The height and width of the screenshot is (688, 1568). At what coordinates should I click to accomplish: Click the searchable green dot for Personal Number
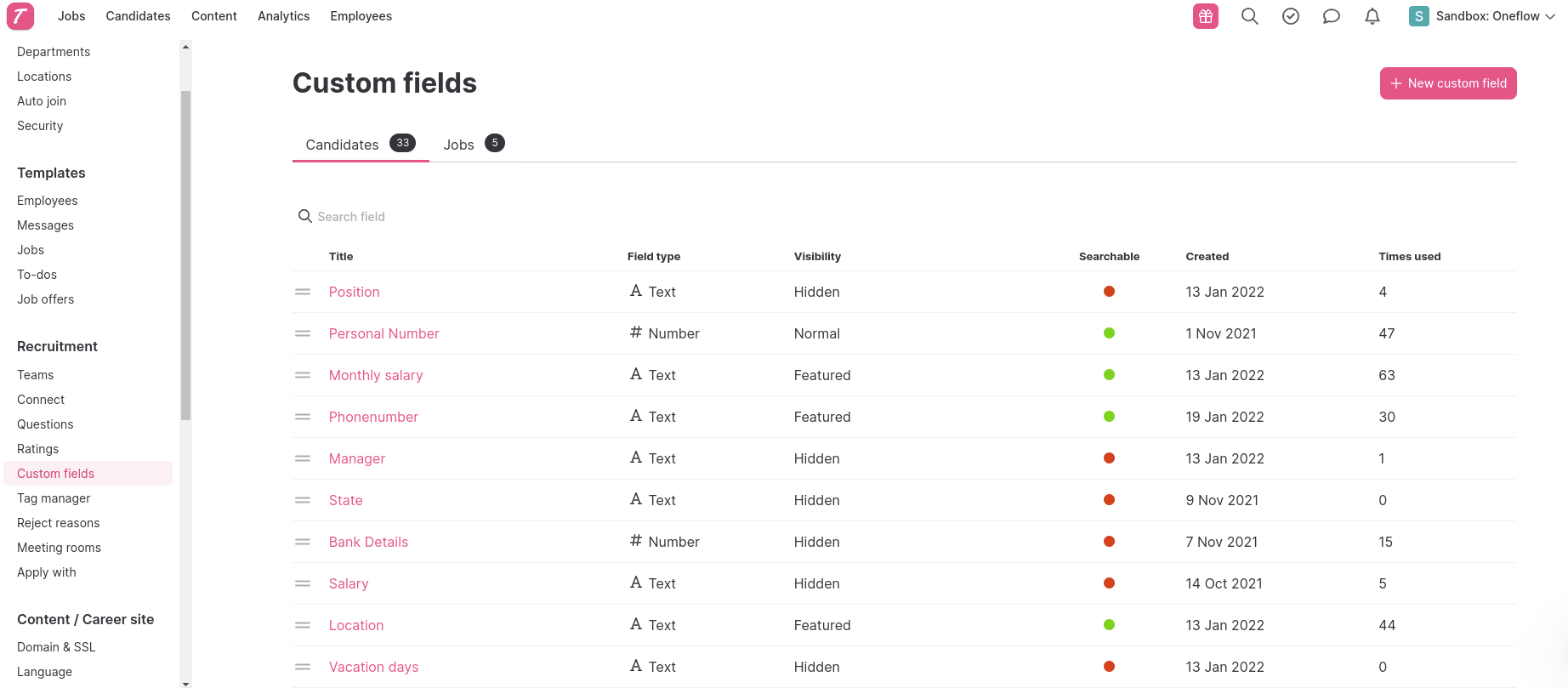pos(1109,333)
